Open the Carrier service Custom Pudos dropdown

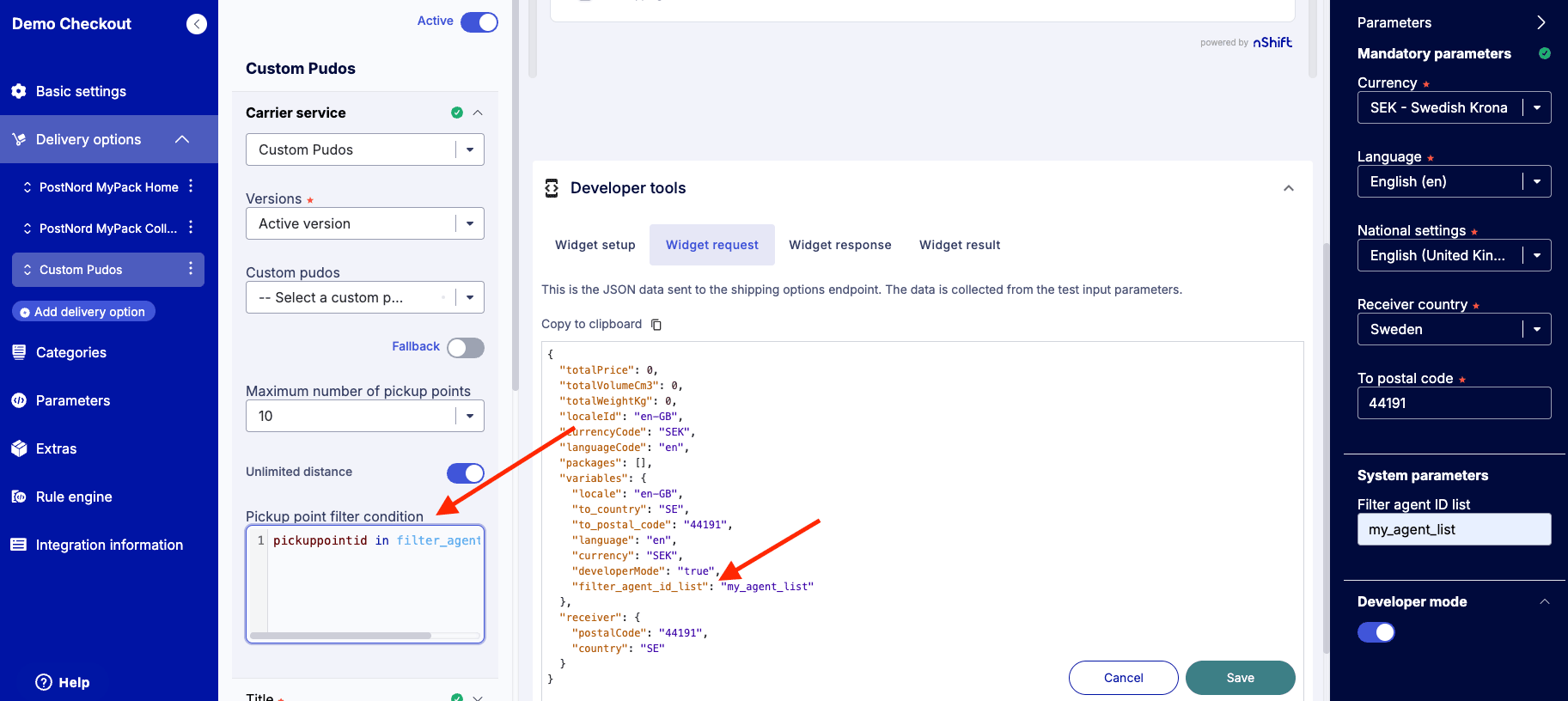(364, 149)
